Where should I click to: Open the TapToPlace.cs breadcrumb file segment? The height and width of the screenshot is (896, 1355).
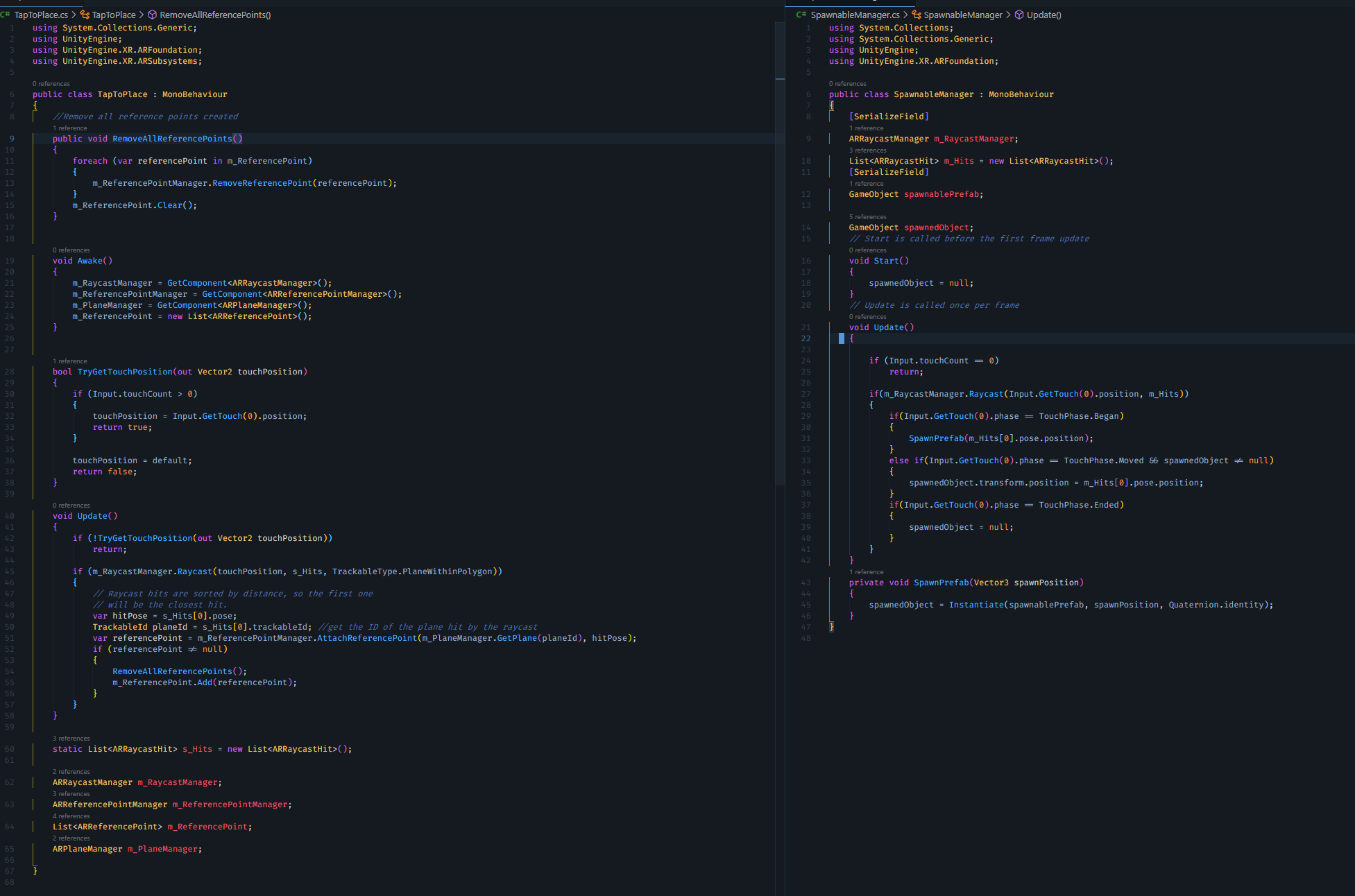pos(41,15)
